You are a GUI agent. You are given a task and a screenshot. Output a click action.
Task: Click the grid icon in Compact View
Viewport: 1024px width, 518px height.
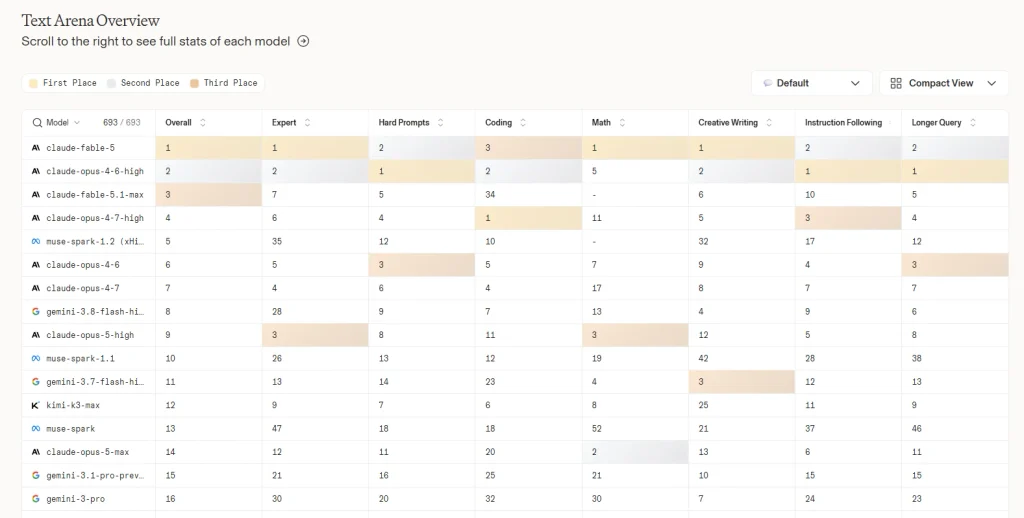pyautogui.click(x=896, y=83)
